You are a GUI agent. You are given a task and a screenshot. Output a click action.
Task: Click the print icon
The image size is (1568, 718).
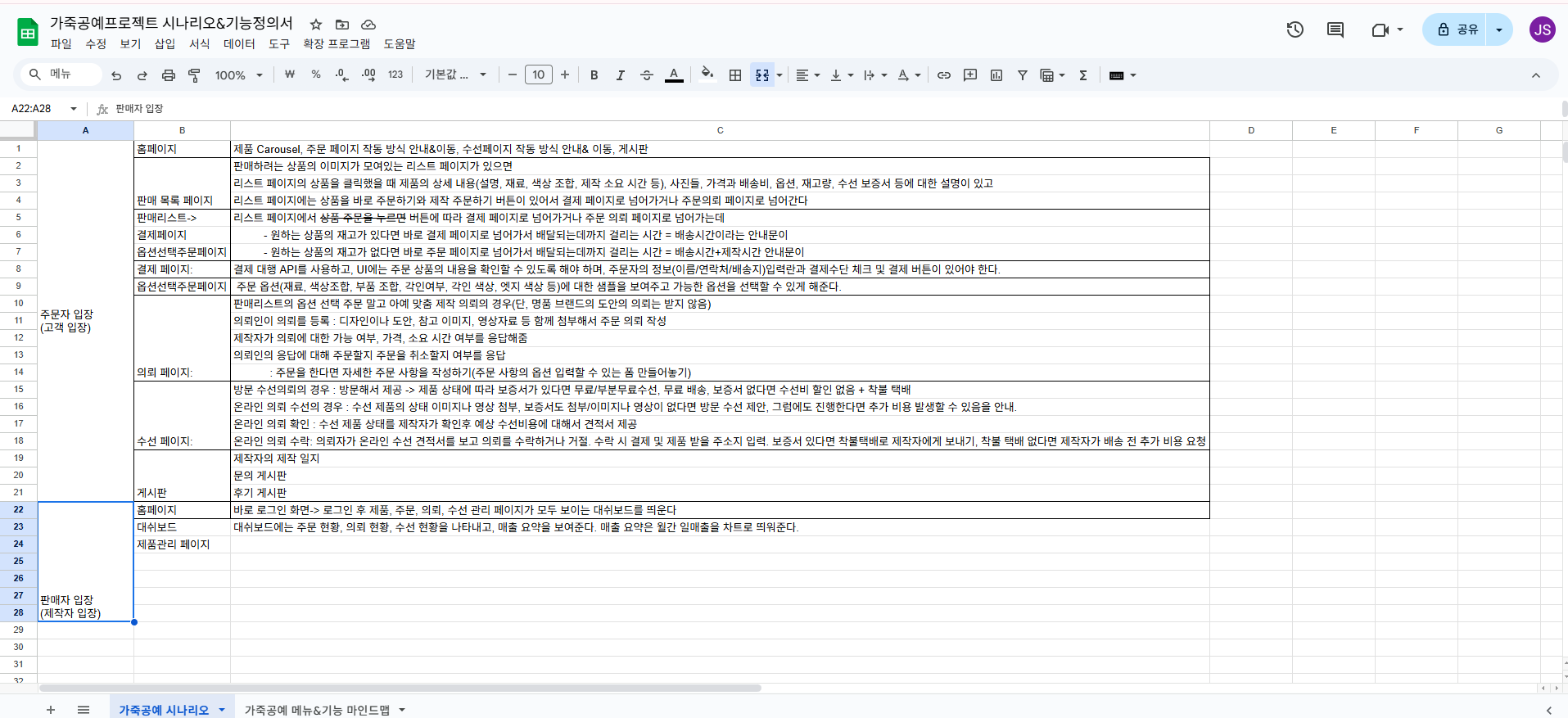169,75
